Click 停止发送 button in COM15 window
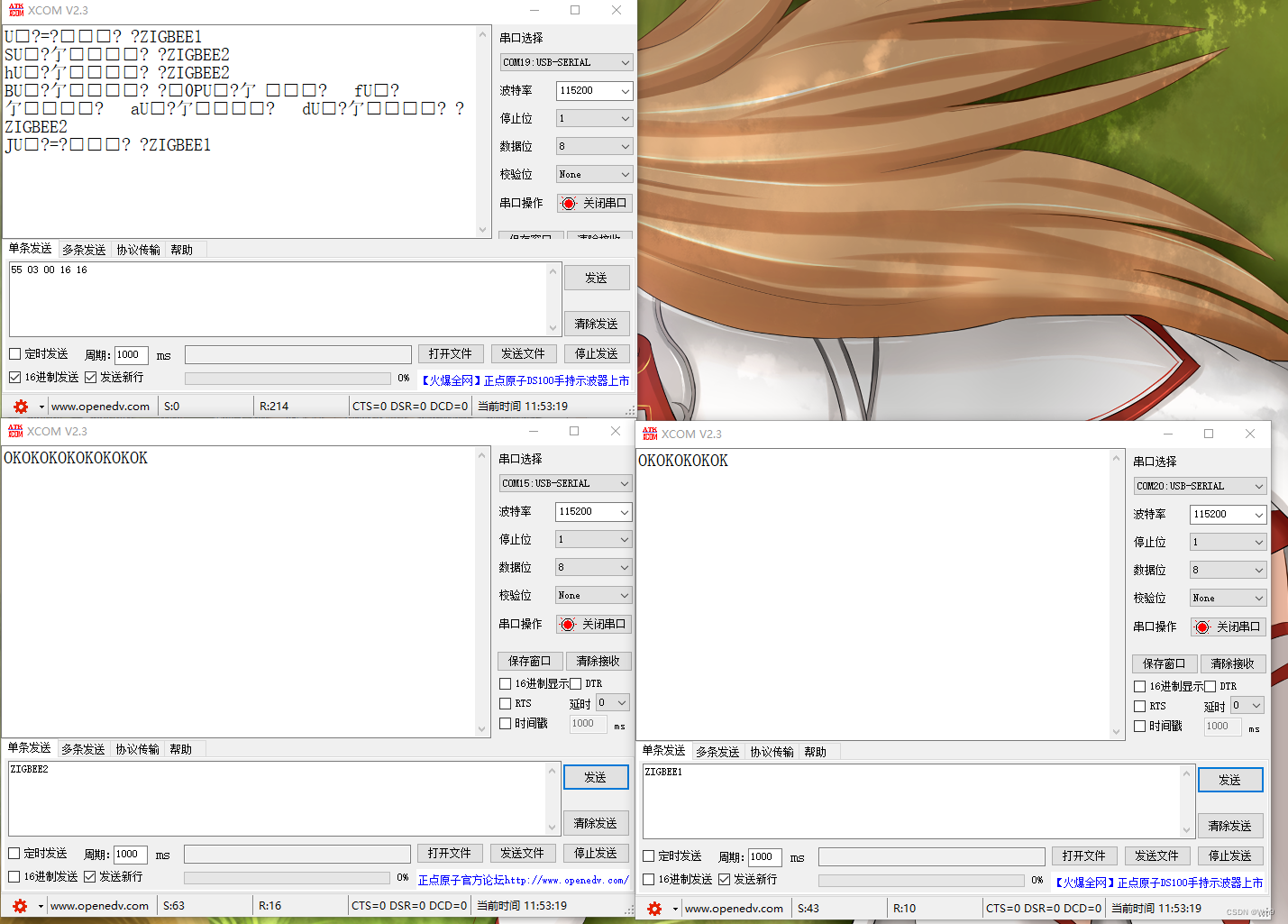 pyautogui.click(x=596, y=854)
